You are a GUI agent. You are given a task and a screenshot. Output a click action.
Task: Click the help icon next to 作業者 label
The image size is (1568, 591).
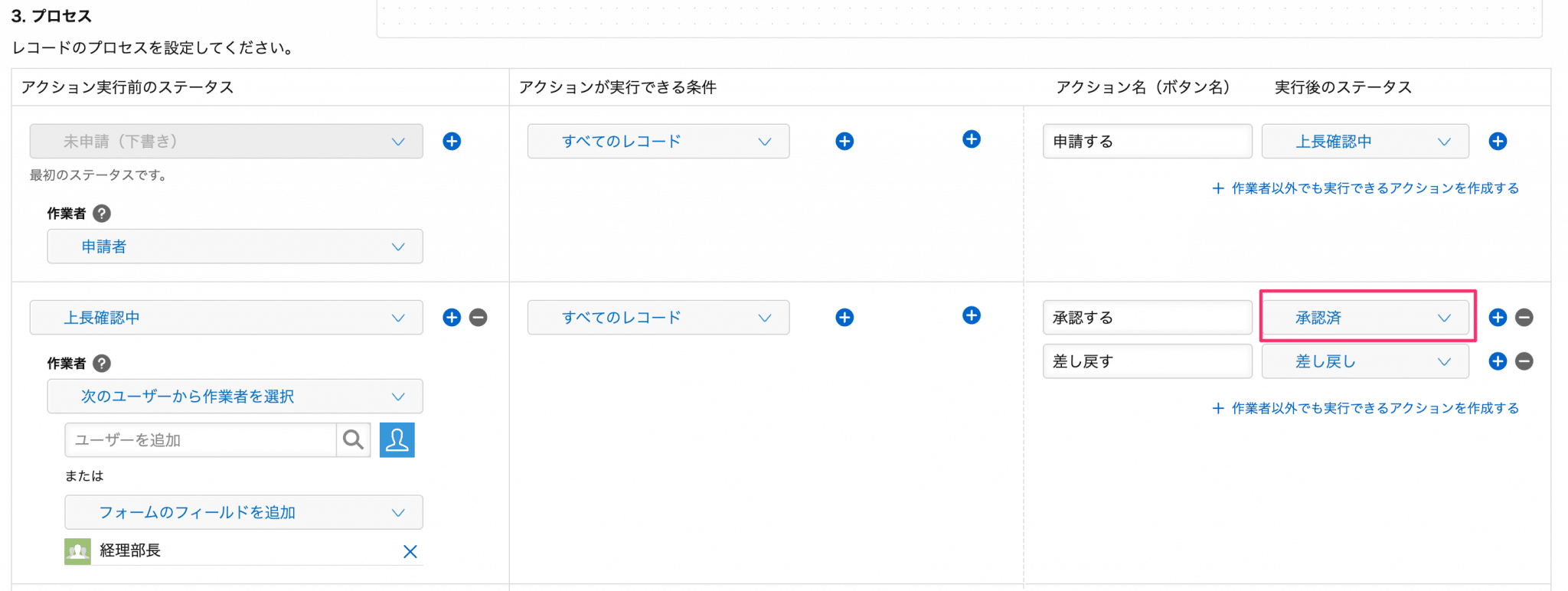[x=102, y=214]
